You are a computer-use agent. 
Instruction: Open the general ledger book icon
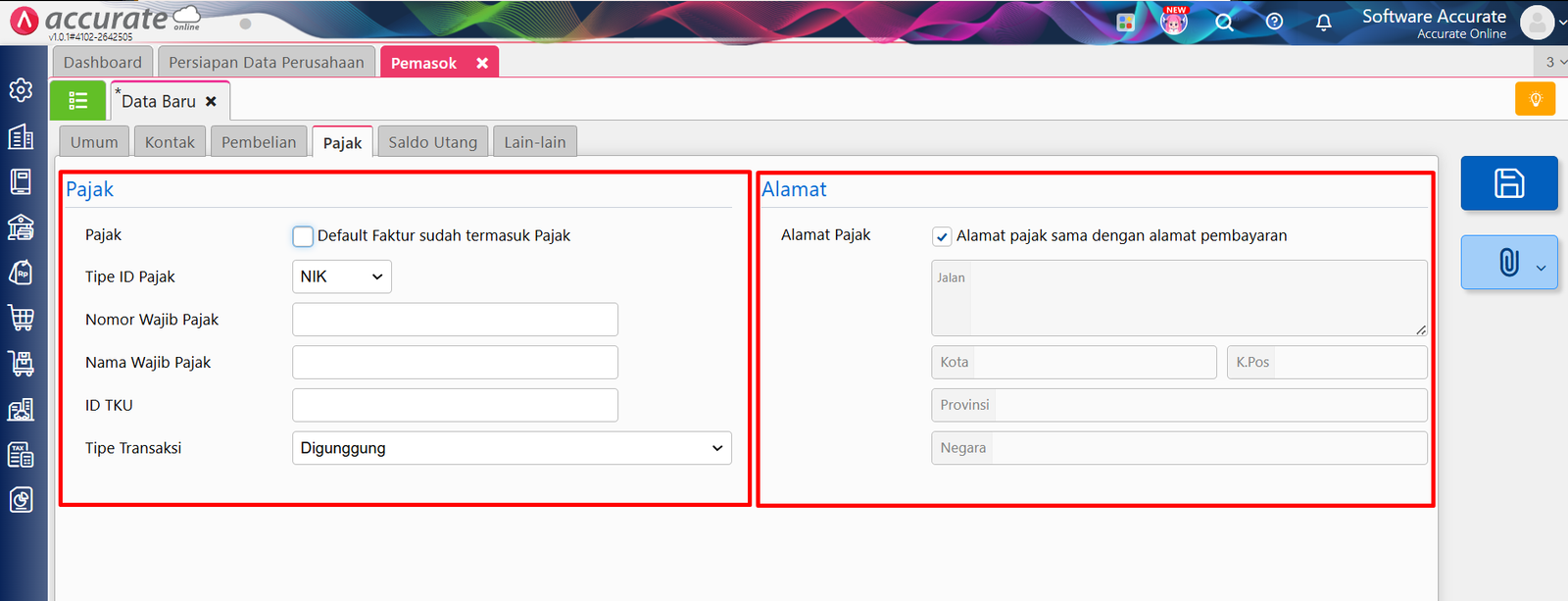point(21,181)
